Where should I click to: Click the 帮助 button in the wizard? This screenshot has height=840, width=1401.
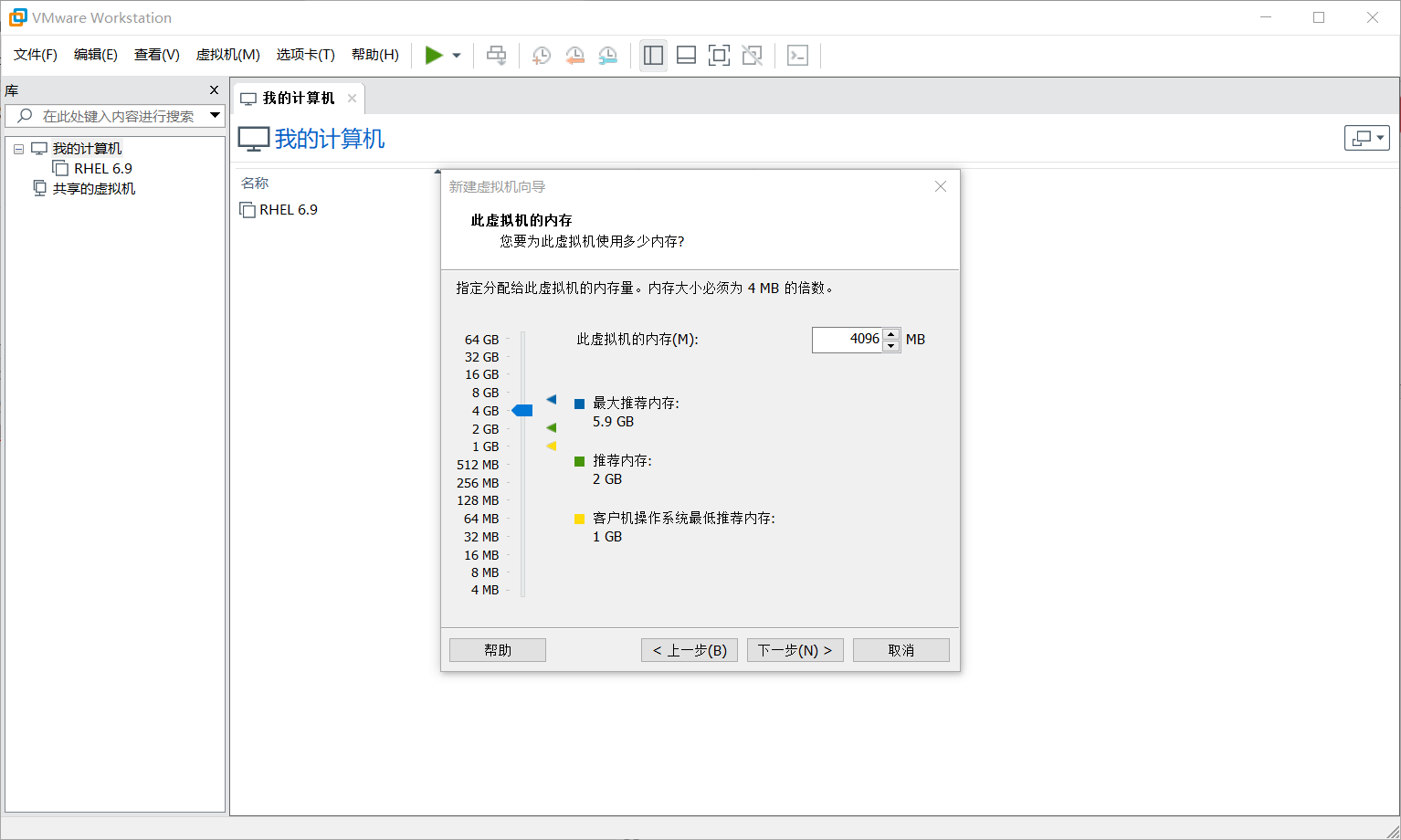pyautogui.click(x=497, y=649)
